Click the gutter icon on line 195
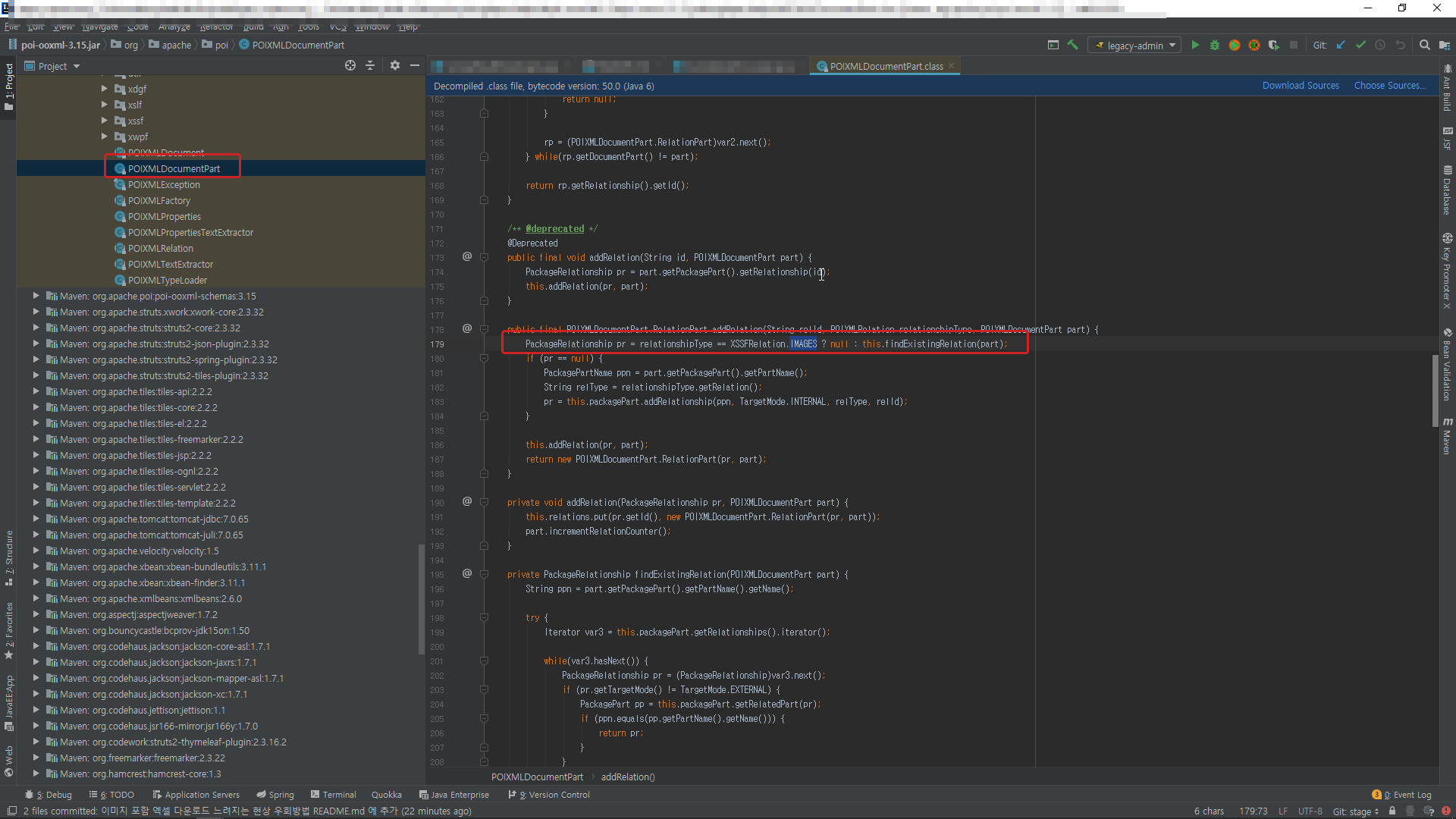The image size is (1456, 819). click(x=467, y=574)
